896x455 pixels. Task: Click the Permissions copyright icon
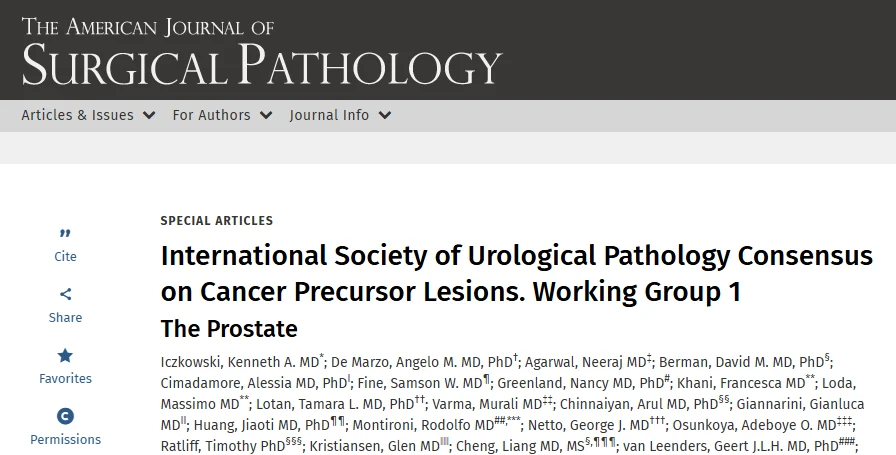pyautogui.click(x=65, y=416)
